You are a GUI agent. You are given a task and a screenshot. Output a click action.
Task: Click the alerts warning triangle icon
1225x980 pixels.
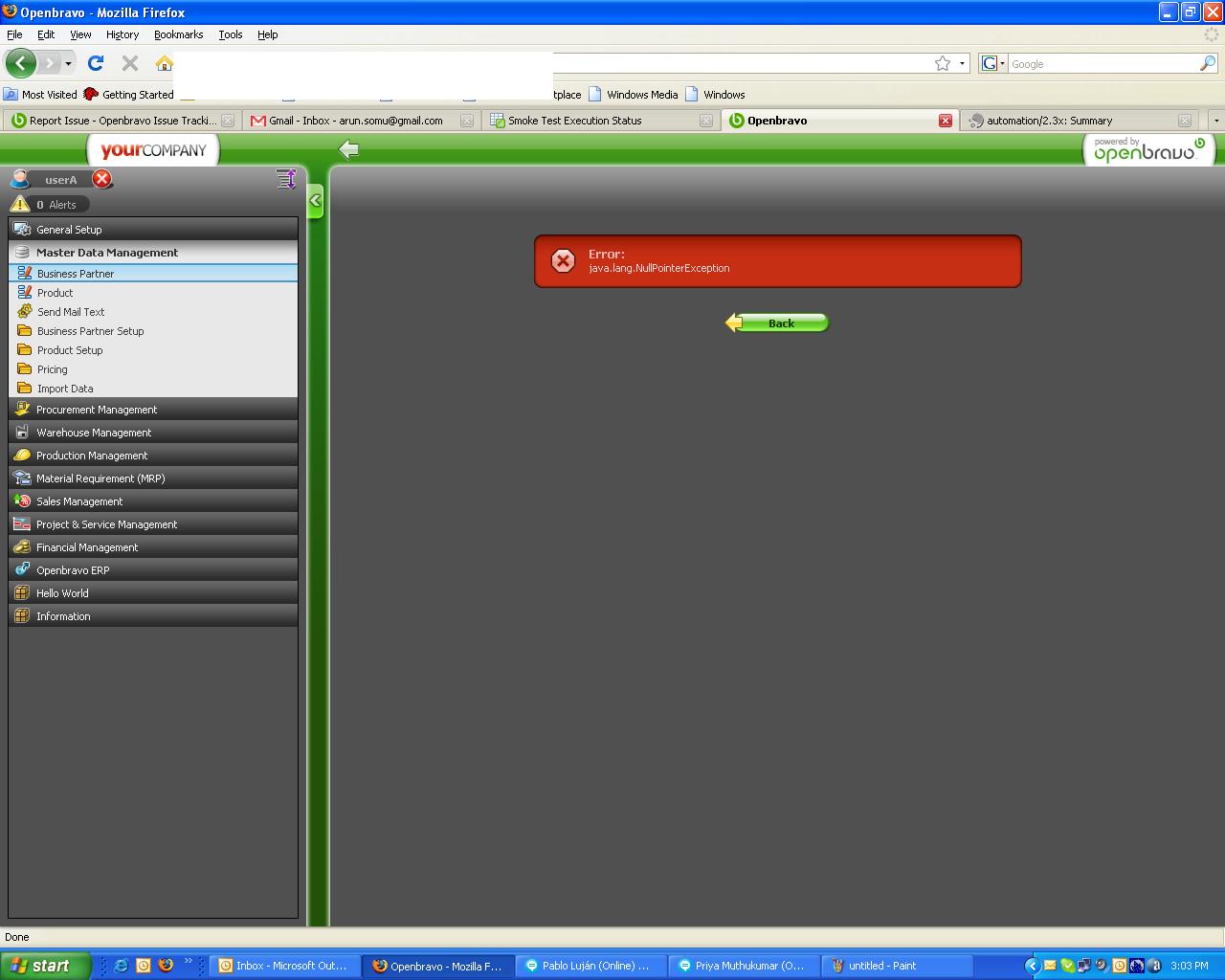pos(20,204)
